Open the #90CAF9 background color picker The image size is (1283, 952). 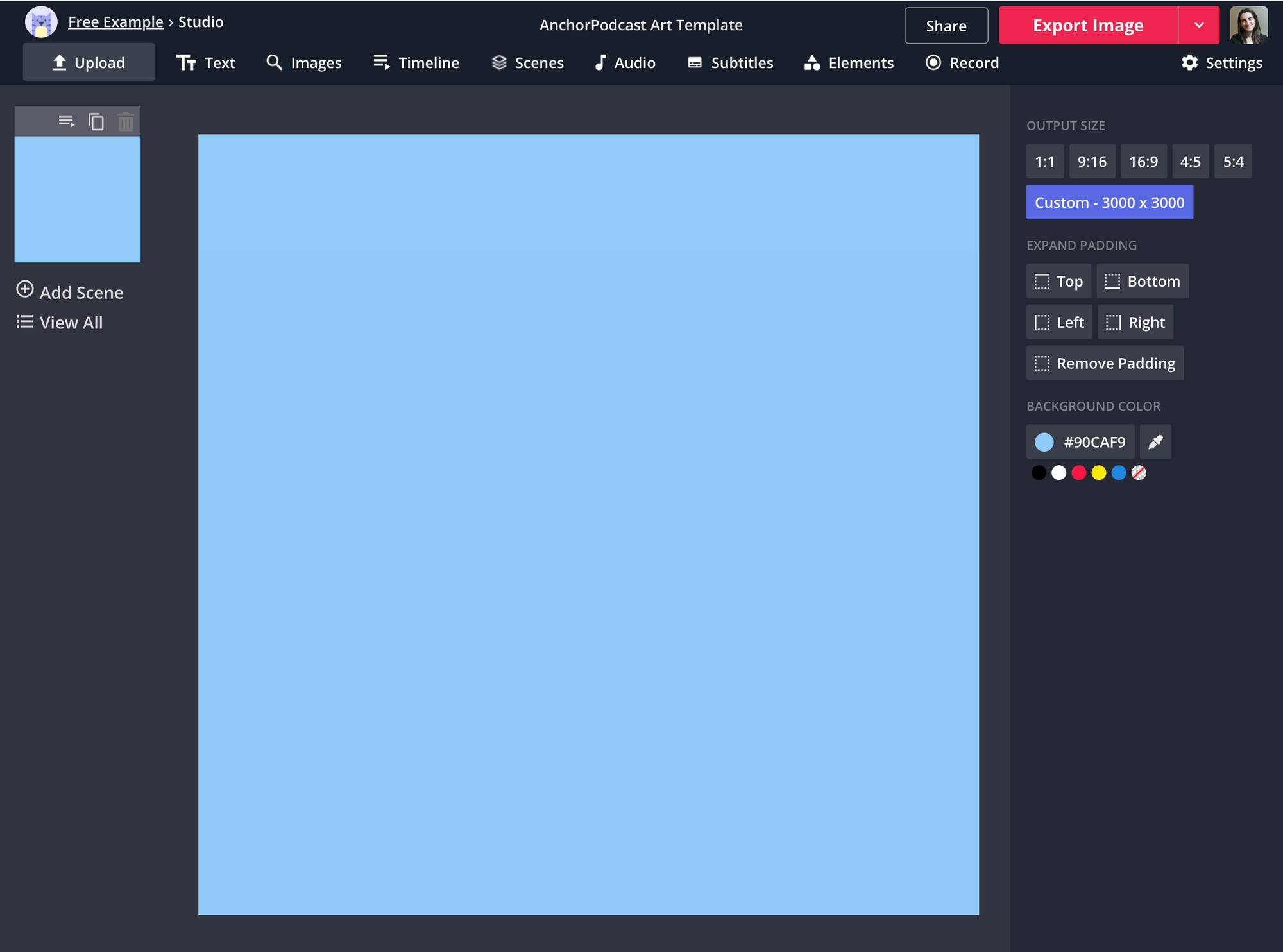[1080, 442]
